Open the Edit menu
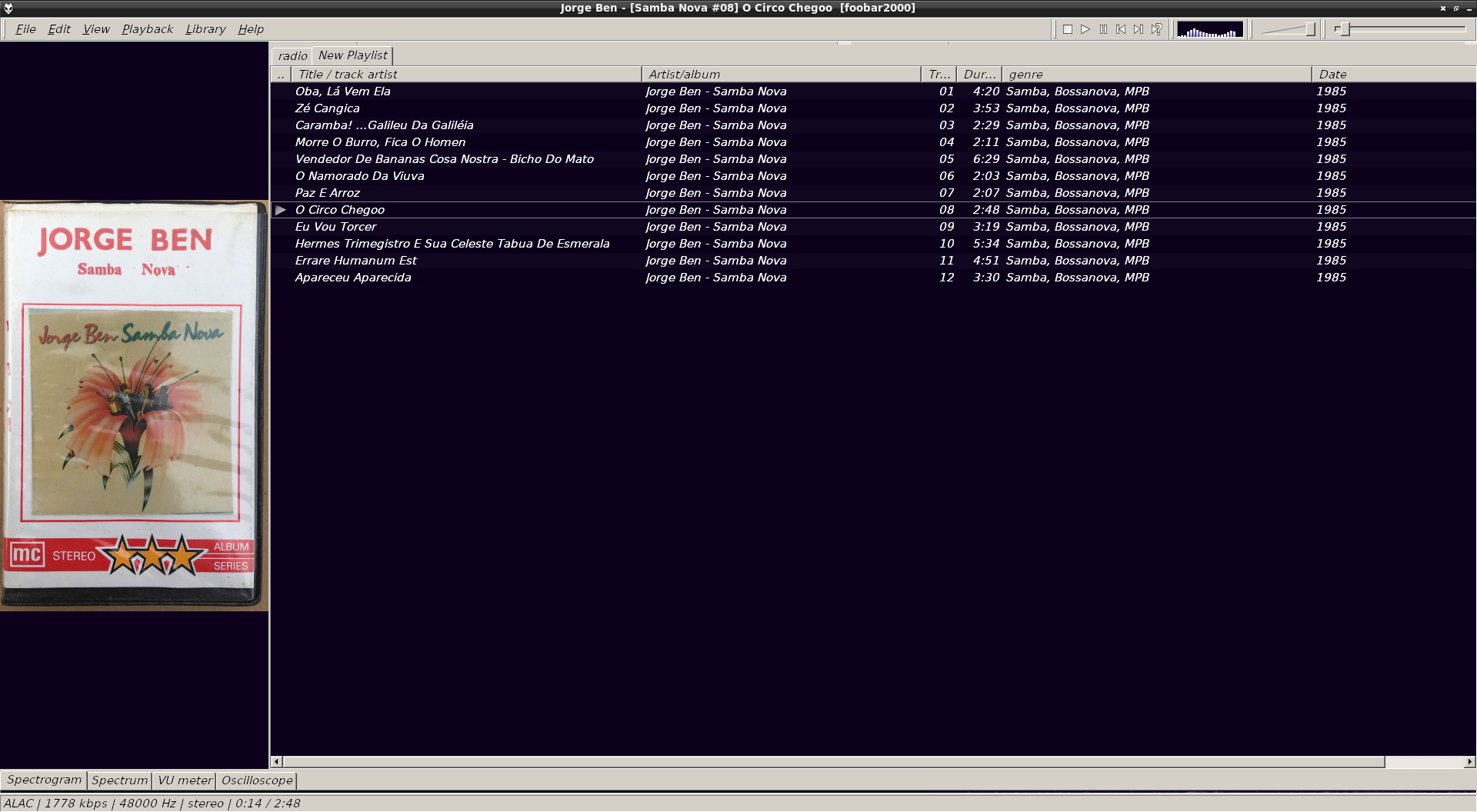1477x812 pixels. tap(59, 29)
